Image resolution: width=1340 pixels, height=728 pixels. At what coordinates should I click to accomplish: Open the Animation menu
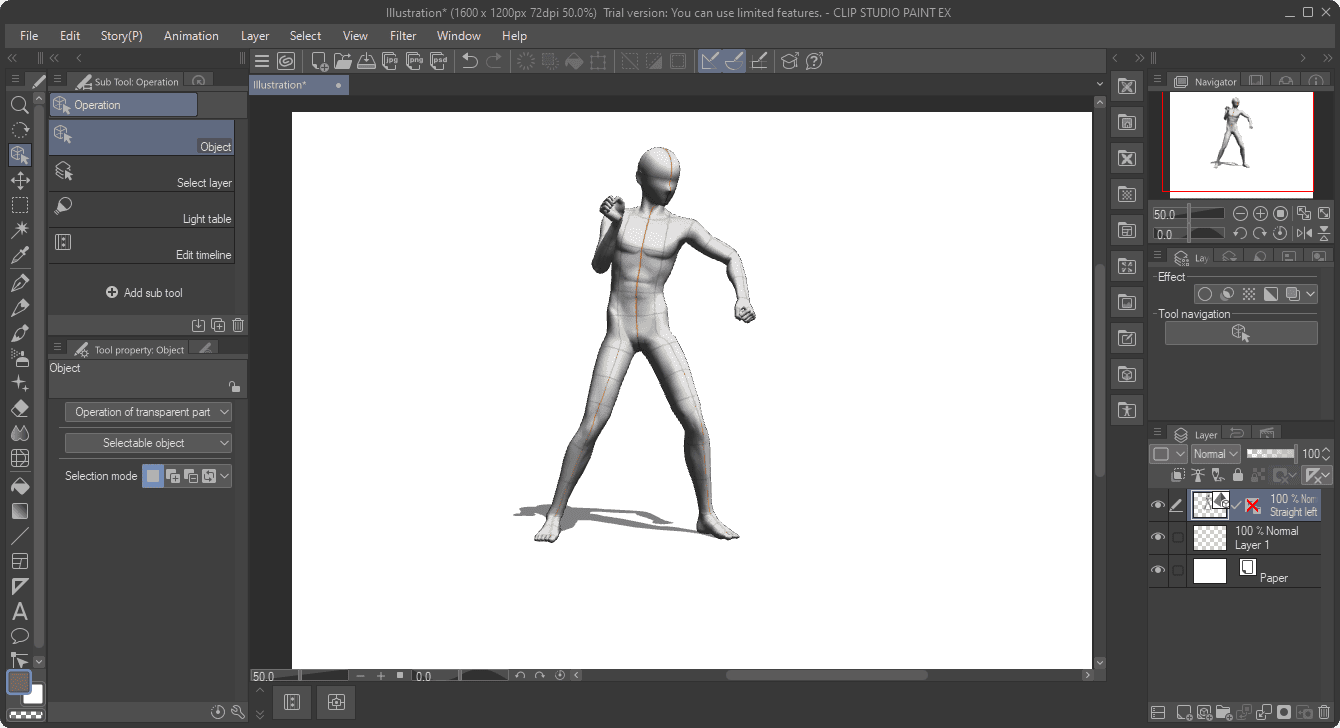[x=191, y=35]
